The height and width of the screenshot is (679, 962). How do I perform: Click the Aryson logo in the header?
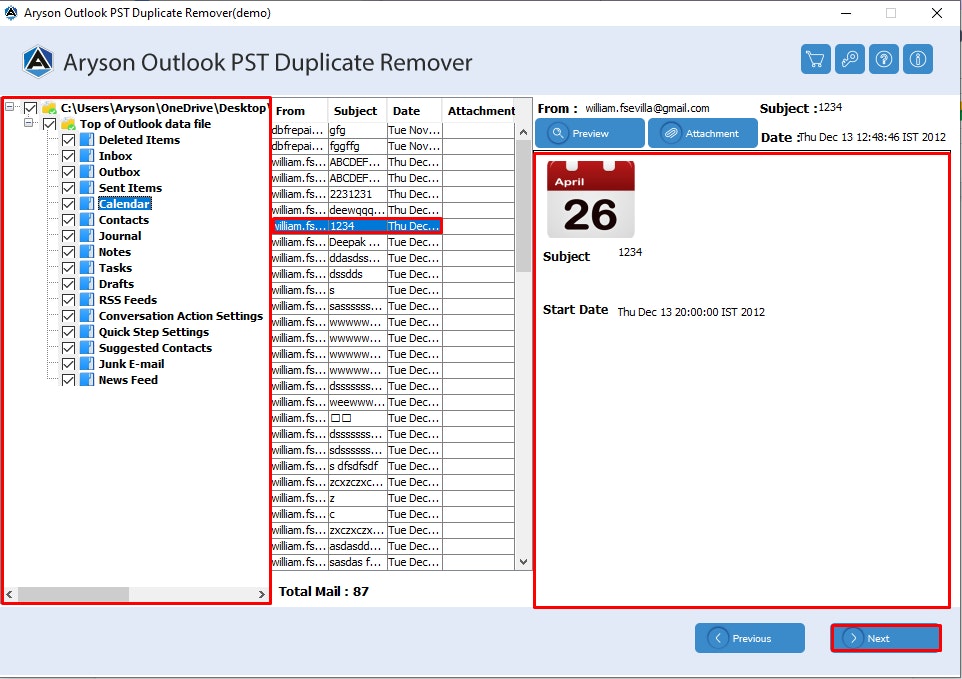pyautogui.click(x=38, y=62)
